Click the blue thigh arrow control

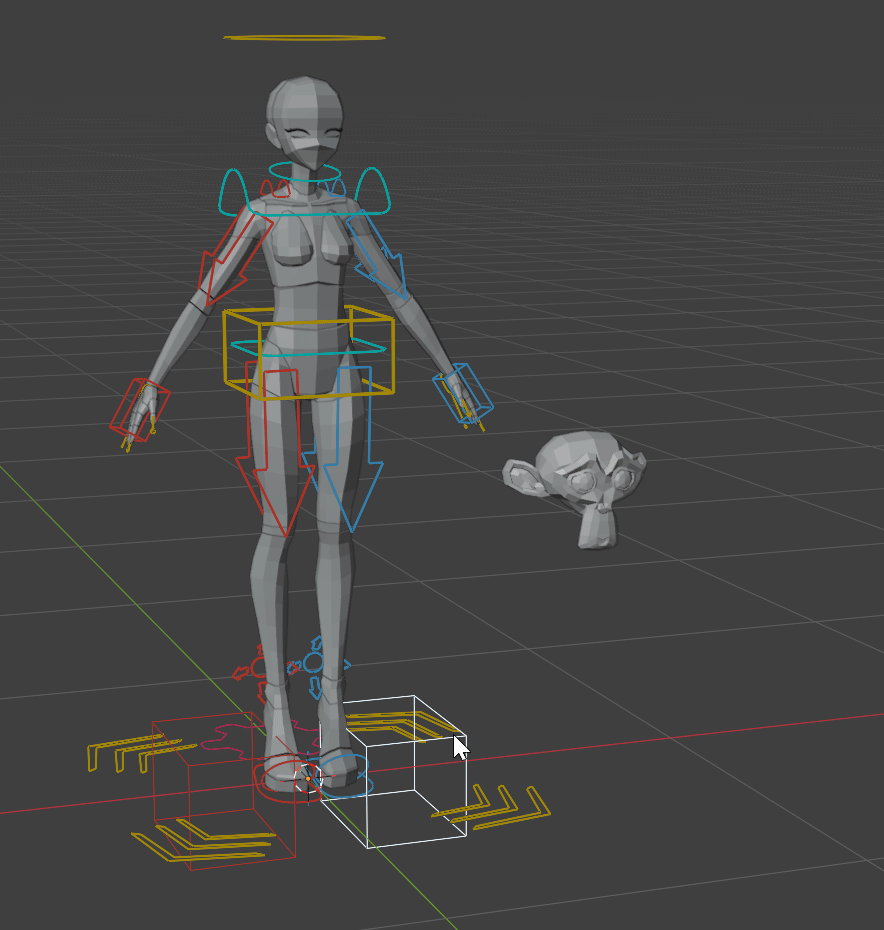point(350,449)
